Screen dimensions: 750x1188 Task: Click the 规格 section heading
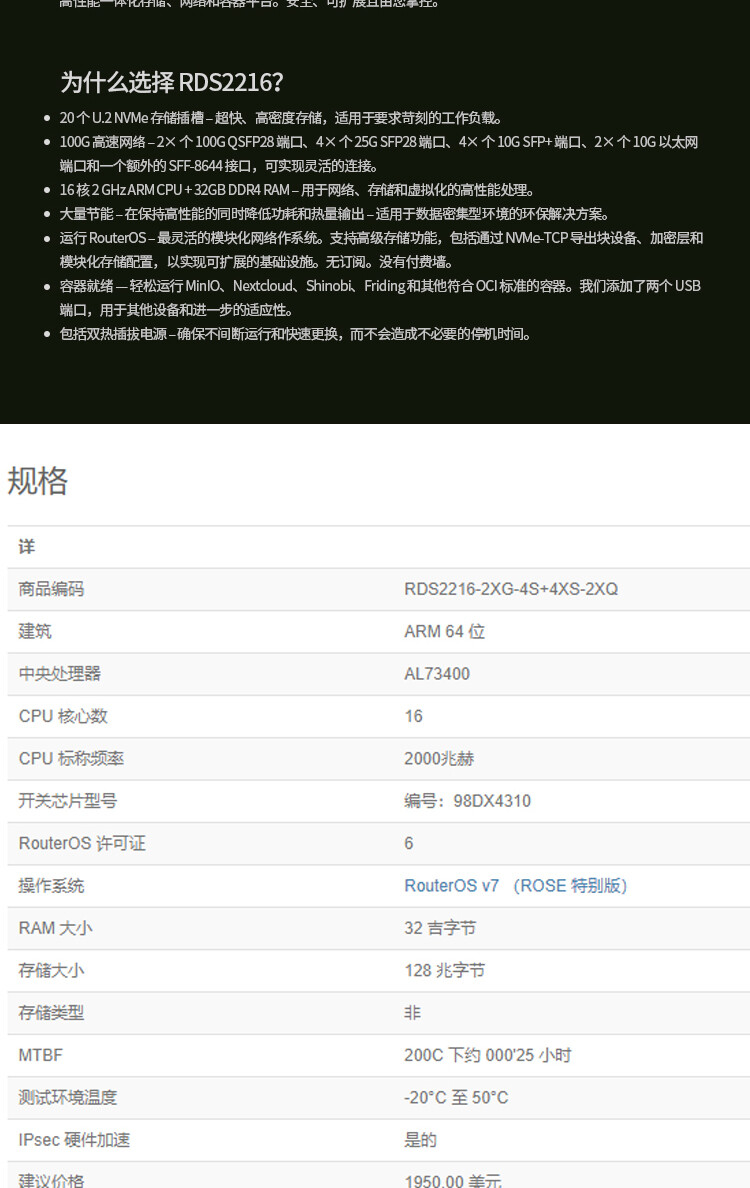(x=38, y=481)
